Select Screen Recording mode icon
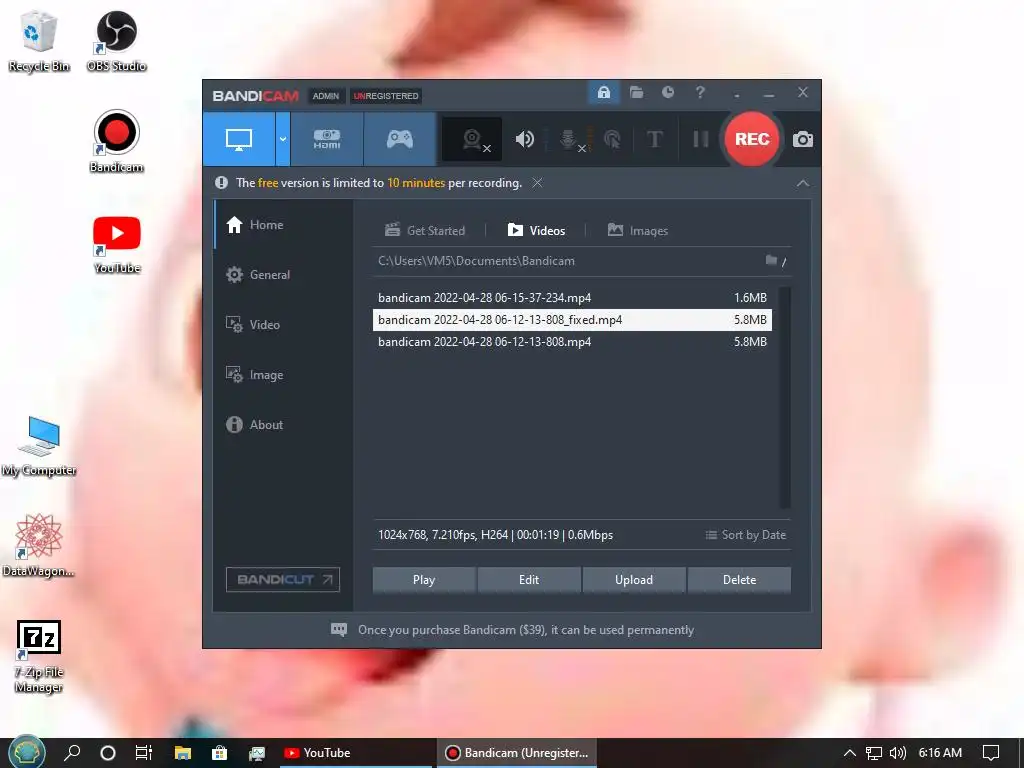This screenshot has width=1024, height=768. pos(238,139)
